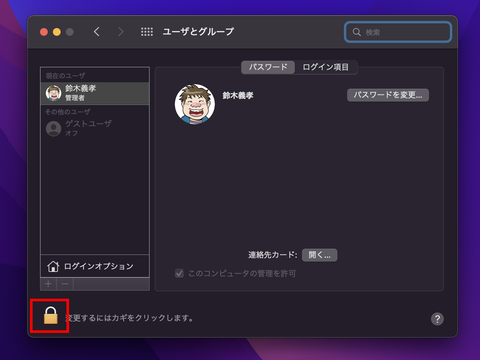Toggle このコンピュータの管理を許可 checkbox
The height and width of the screenshot is (360, 480).
click(179, 273)
